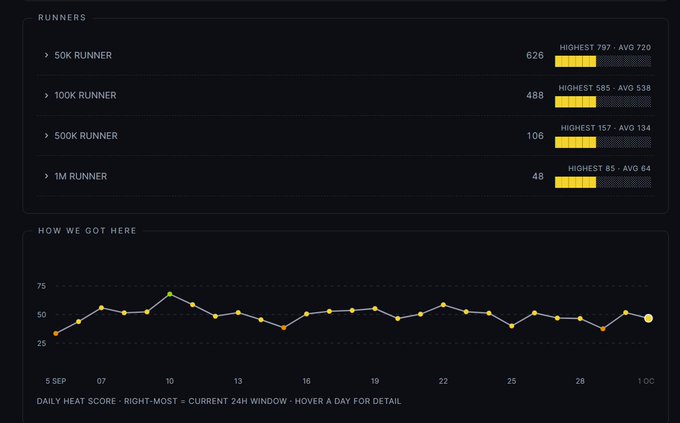Click the 75 y-axis label
The width and height of the screenshot is (680, 423).
click(x=42, y=286)
